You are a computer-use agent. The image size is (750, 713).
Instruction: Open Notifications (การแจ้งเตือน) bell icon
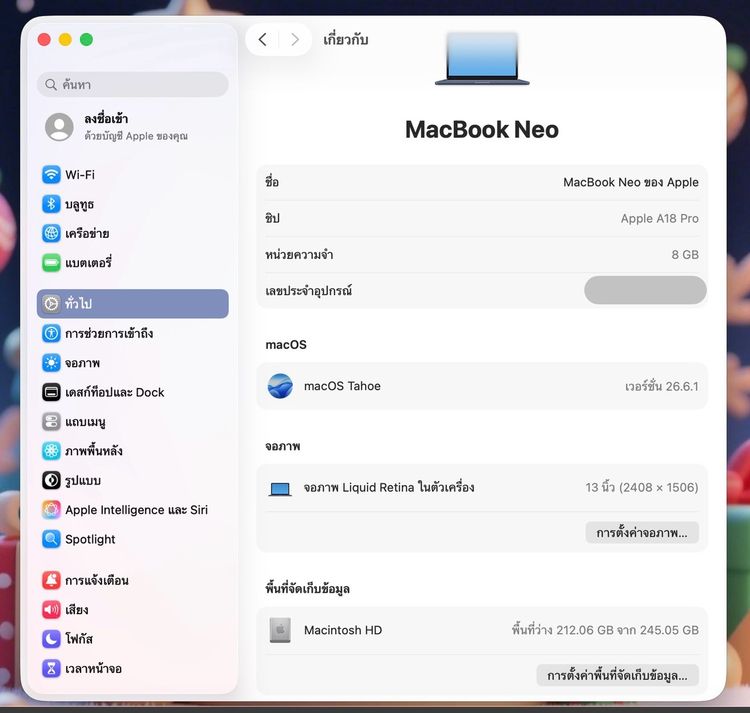click(x=51, y=580)
